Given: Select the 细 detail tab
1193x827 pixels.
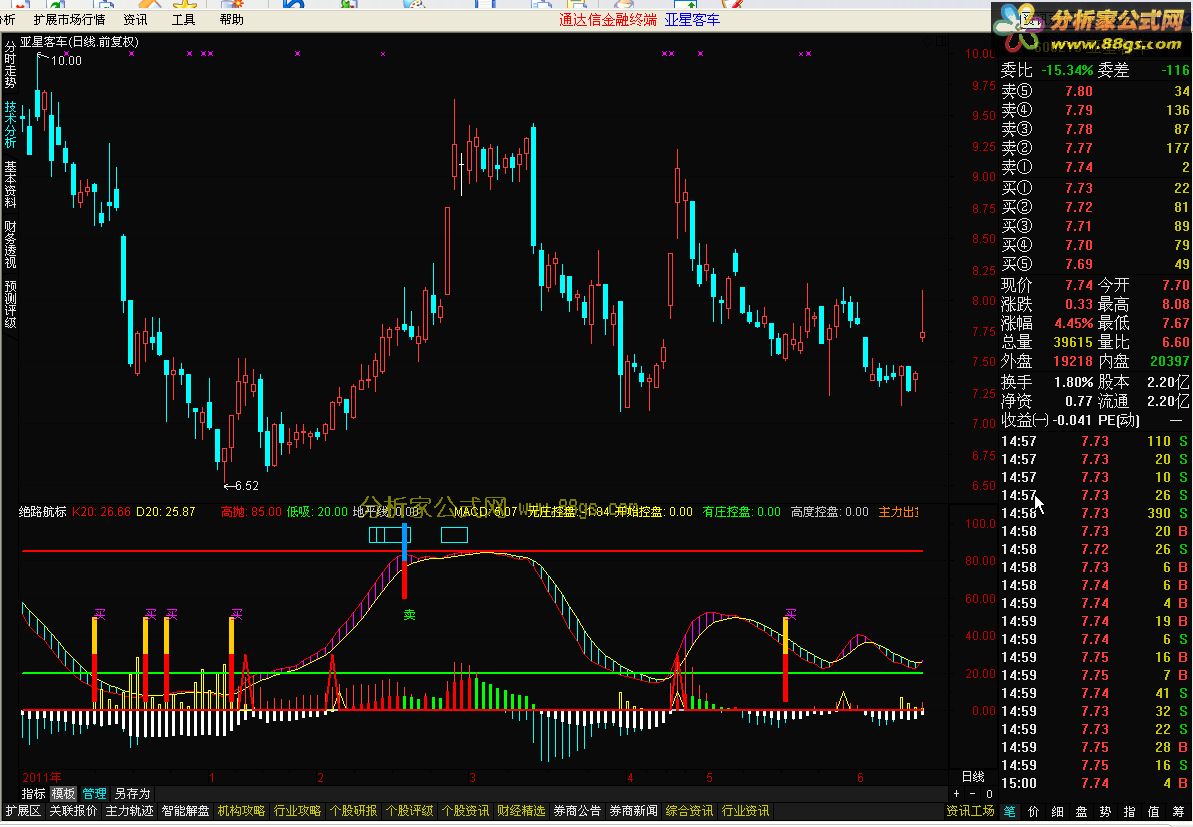Looking at the screenshot, I should point(1057,811).
